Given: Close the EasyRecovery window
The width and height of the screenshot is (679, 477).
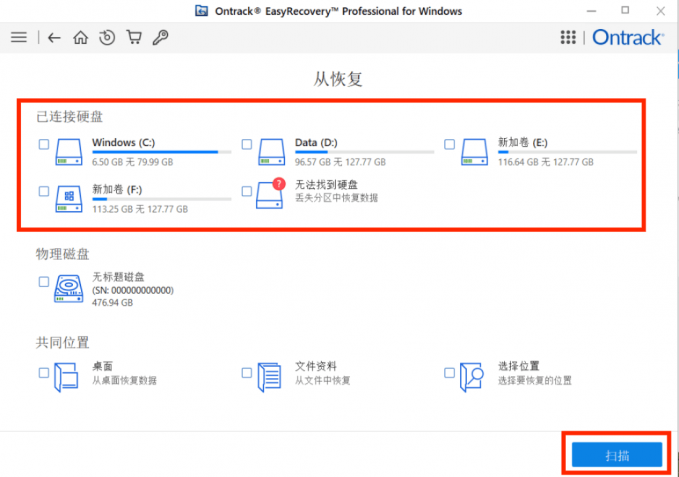Looking at the screenshot, I should point(660,11).
